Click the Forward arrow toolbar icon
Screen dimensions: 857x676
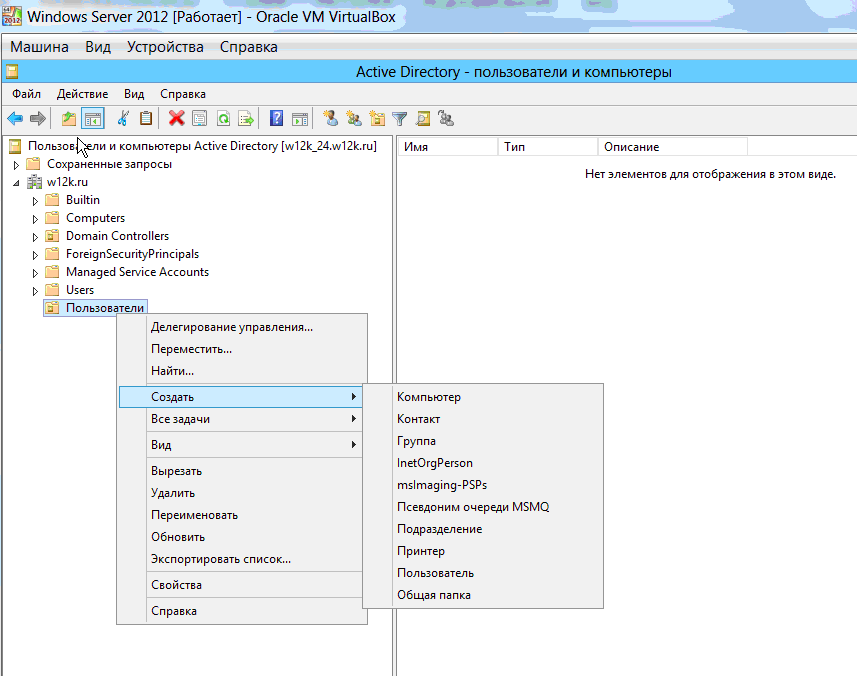pyautogui.click(x=38, y=118)
